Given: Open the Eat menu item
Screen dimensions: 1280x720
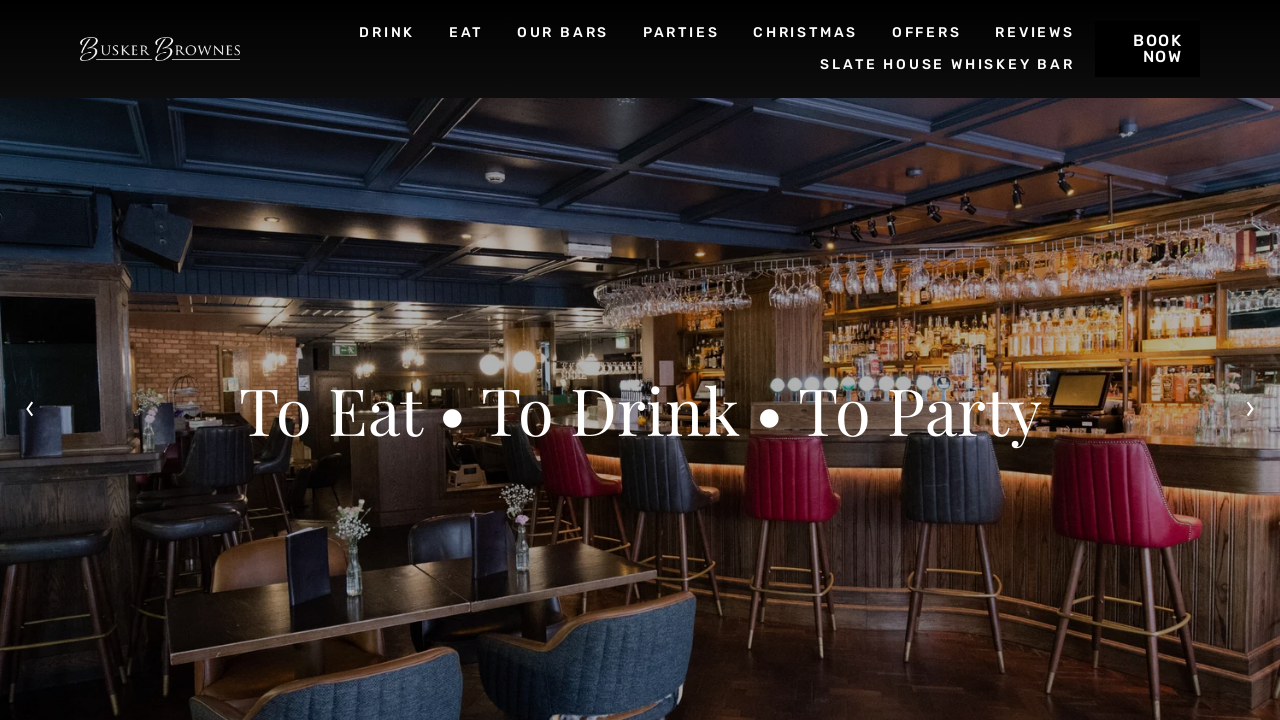Looking at the screenshot, I should click(465, 32).
